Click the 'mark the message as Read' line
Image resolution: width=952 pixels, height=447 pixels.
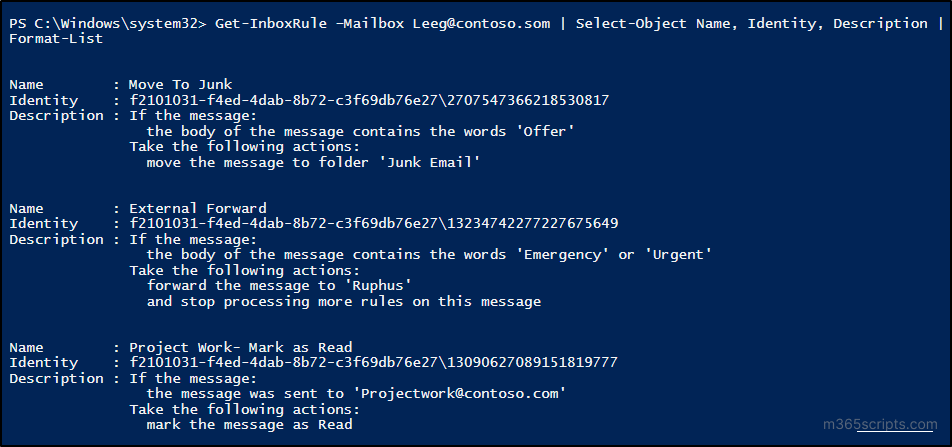coord(249,425)
